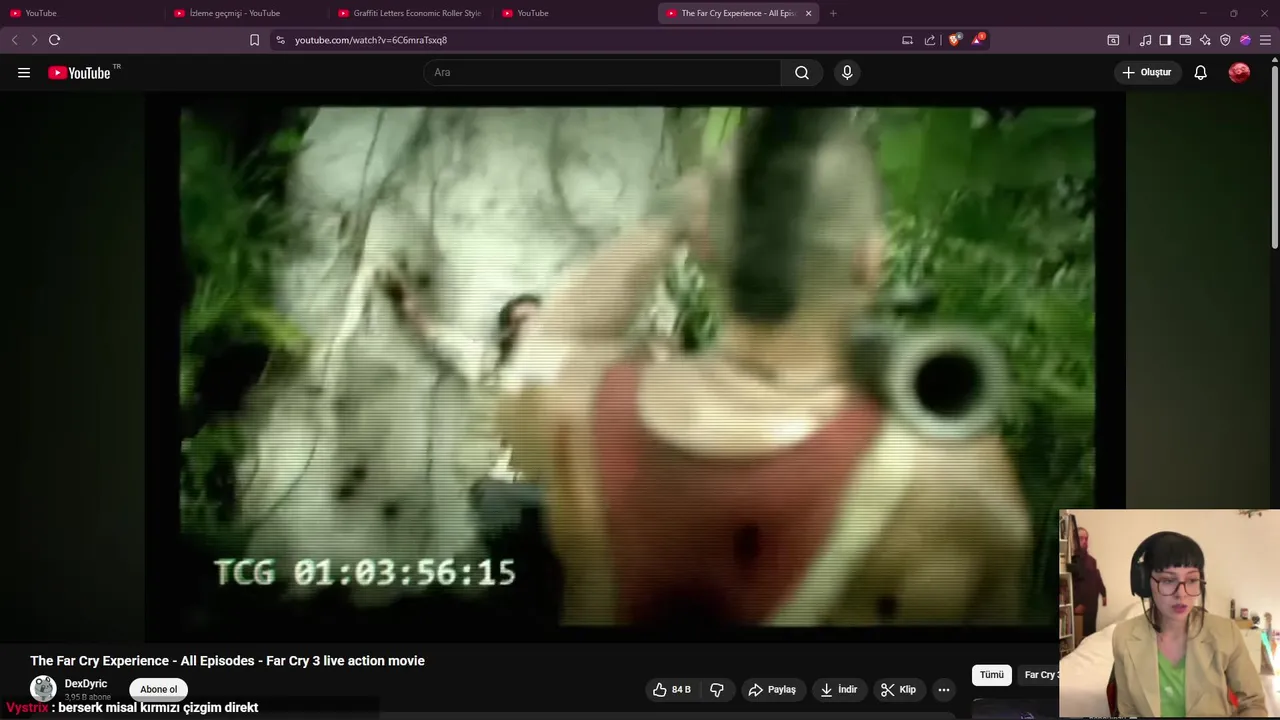This screenshot has width=1280, height=720.
Task: Click the video title text
Action: point(227,661)
